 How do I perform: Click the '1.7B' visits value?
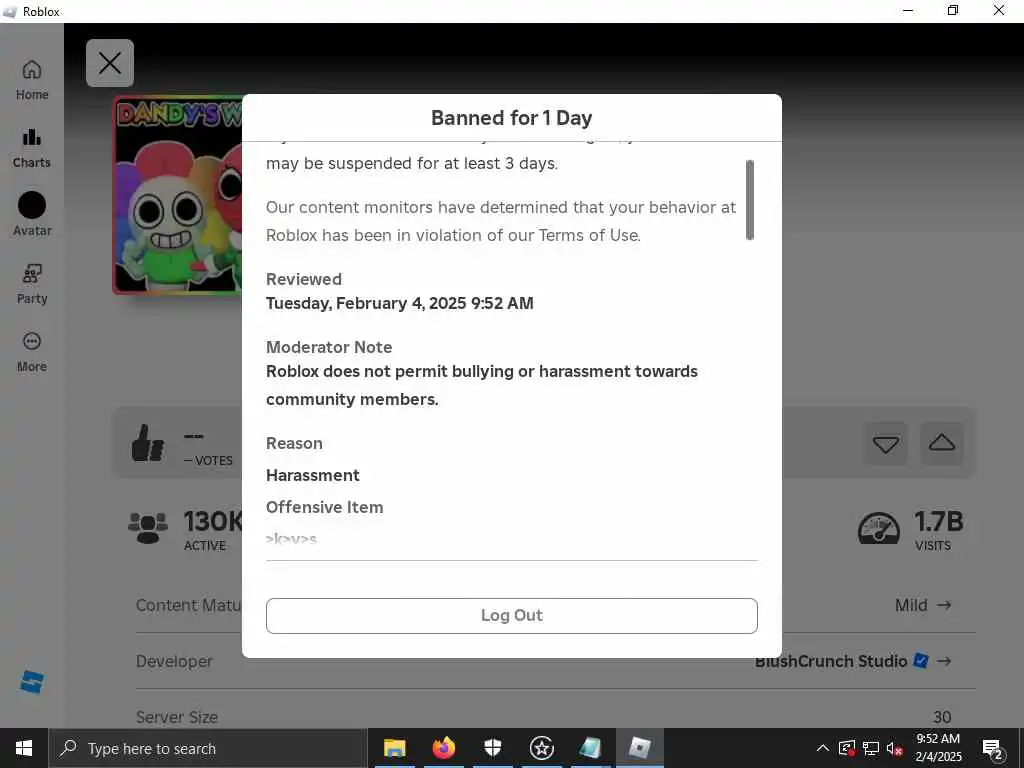coord(938,521)
